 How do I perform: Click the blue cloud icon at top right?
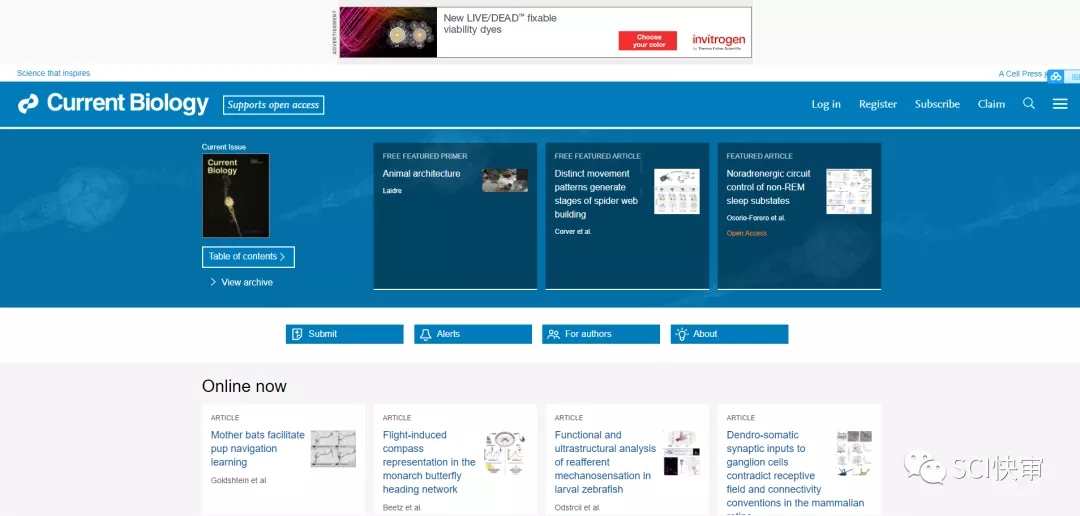[x=1056, y=76]
